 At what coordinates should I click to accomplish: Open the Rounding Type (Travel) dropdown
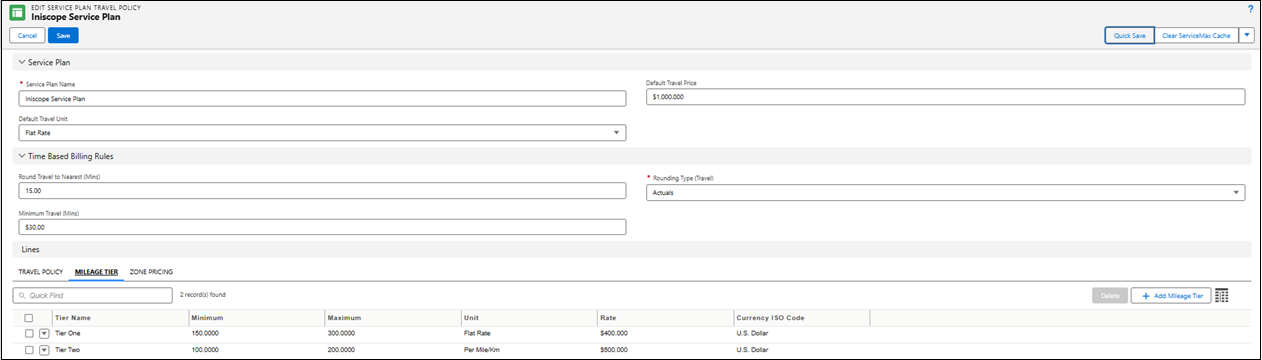pos(945,192)
